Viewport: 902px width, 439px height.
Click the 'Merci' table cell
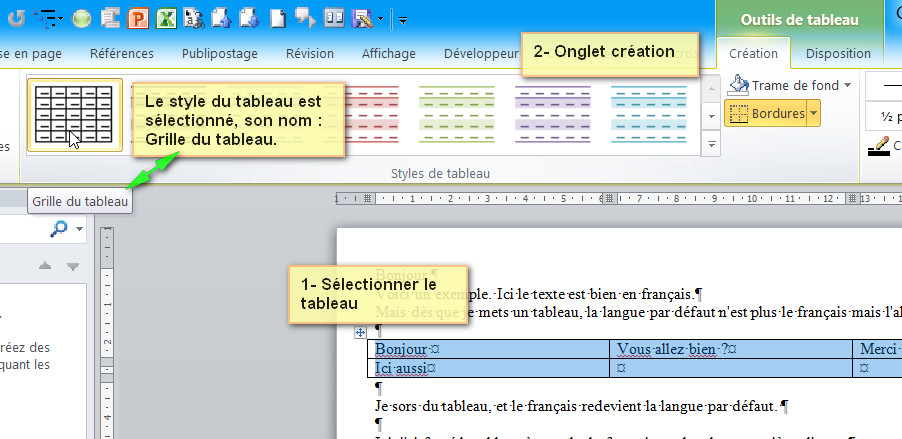[x=878, y=349]
